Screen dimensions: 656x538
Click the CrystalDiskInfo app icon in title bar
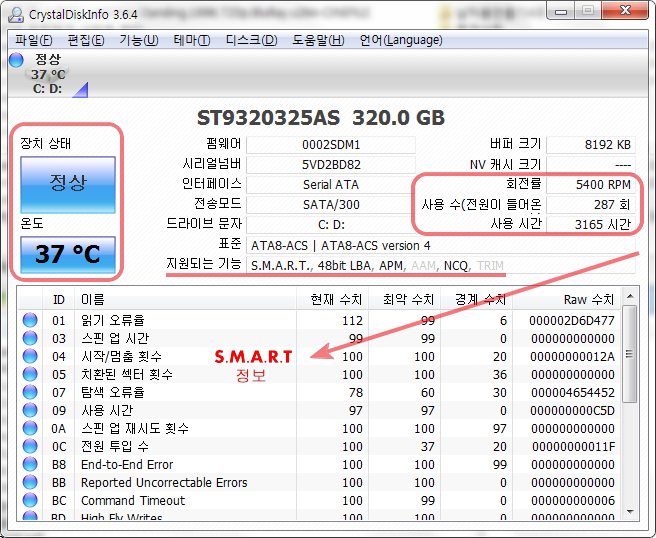16,14
